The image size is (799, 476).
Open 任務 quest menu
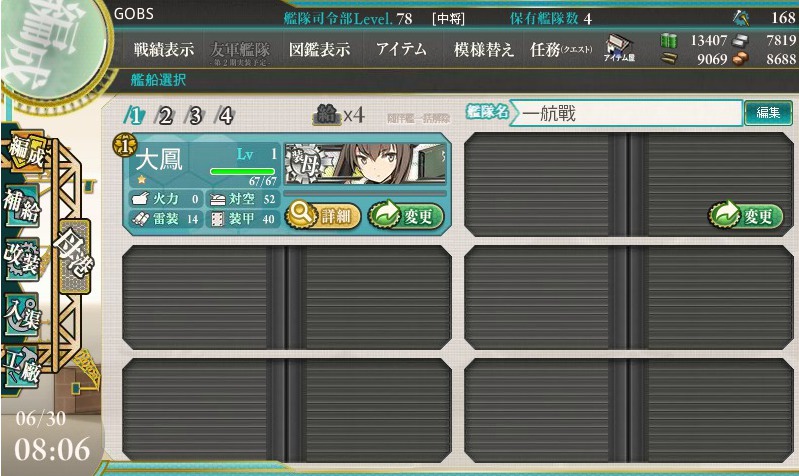[x=561, y=49]
